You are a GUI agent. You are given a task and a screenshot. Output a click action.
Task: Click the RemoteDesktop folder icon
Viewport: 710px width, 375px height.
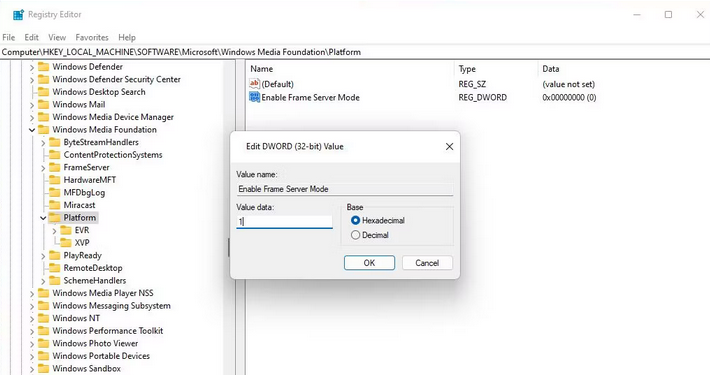[55, 268]
